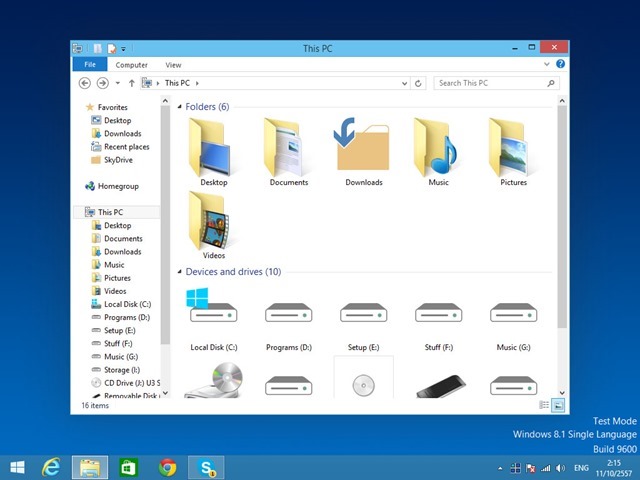Click navigation pane scroll down arrow

point(165,393)
